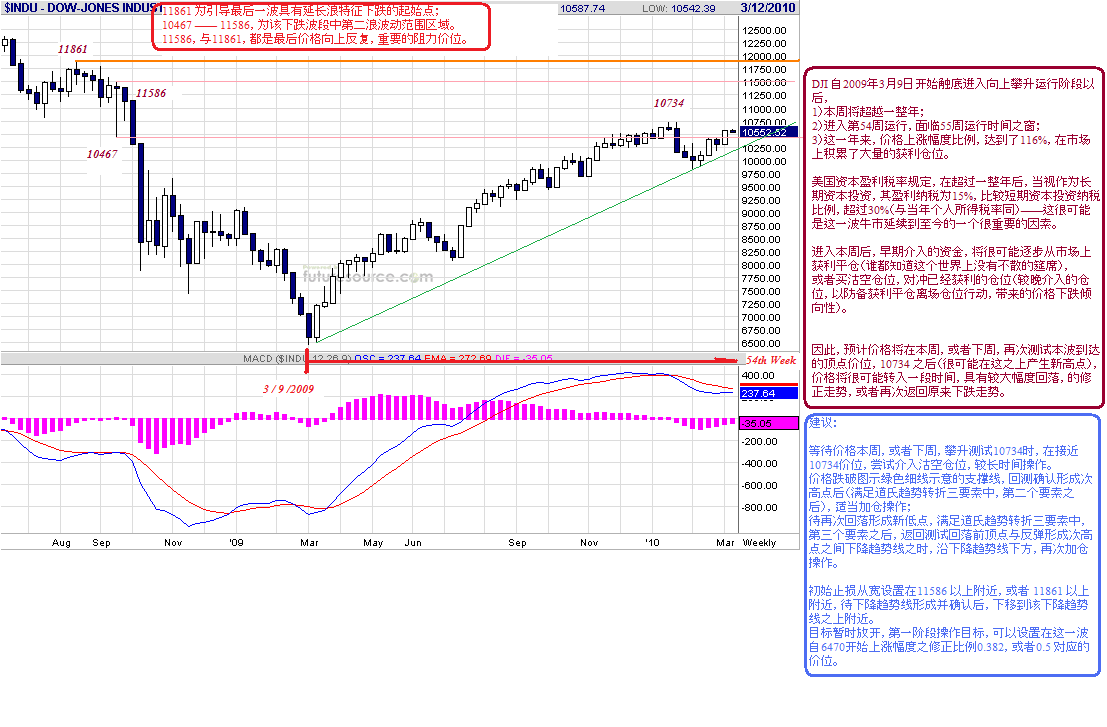Viewport: 1107px width, 727px height.
Task: Click the 400.00 MACD axis label
Action: 758,376
